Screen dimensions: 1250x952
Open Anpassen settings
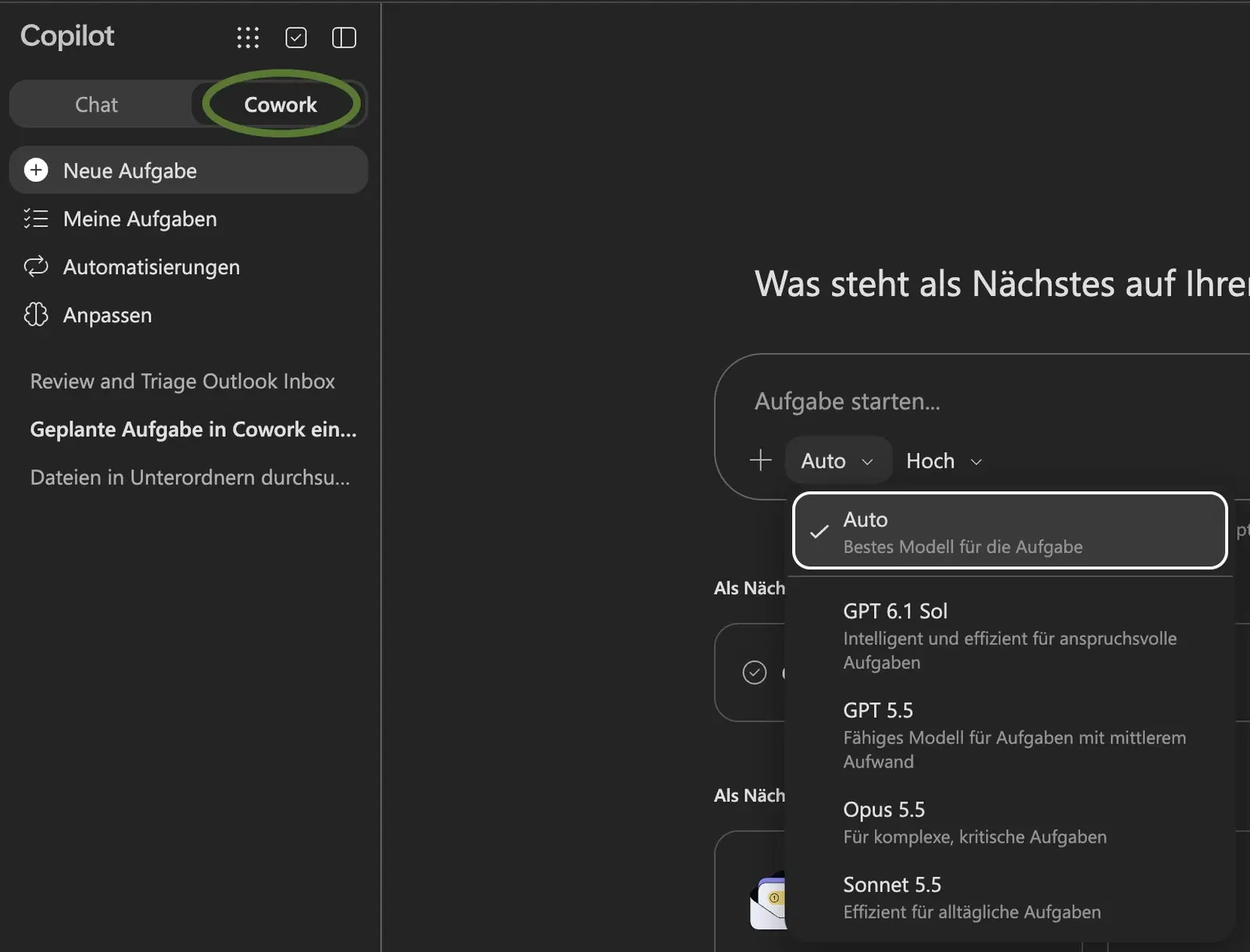[x=188, y=315]
